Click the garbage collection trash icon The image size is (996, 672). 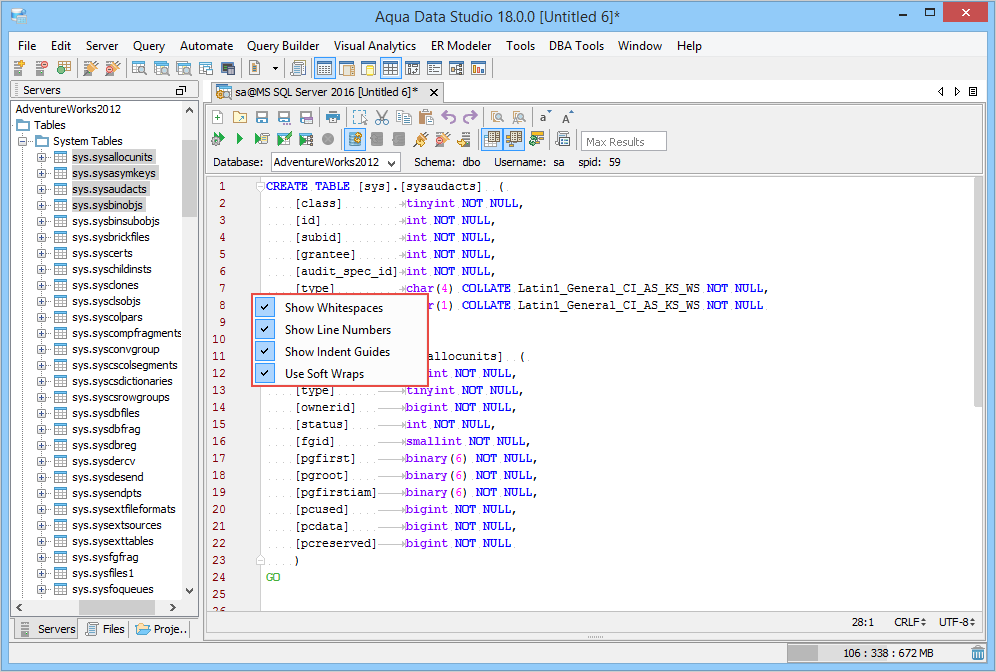pyautogui.click(x=977, y=653)
